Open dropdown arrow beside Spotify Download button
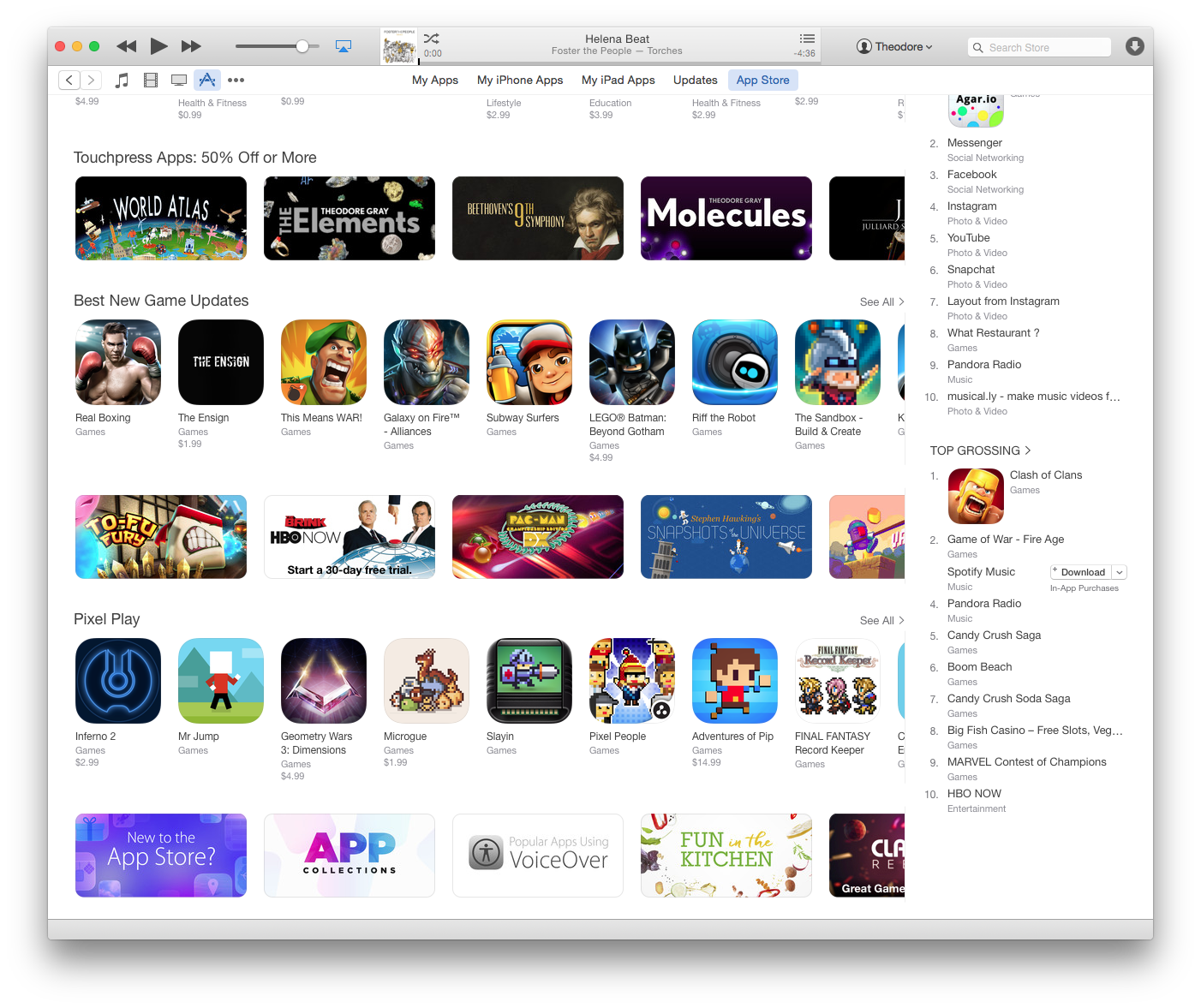The image size is (1201, 1008). (1120, 572)
